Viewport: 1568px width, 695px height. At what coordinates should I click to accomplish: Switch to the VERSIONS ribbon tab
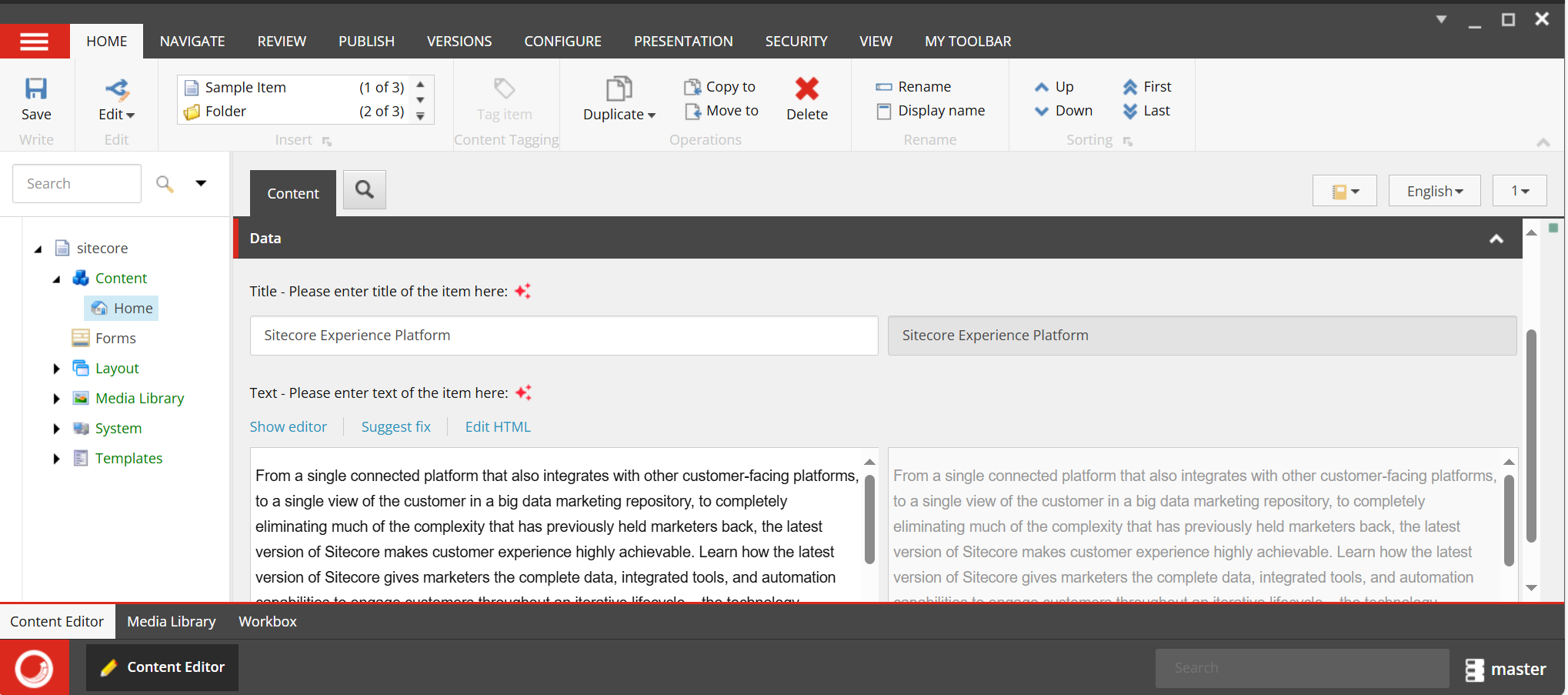pyautogui.click(x=459, y=42)
